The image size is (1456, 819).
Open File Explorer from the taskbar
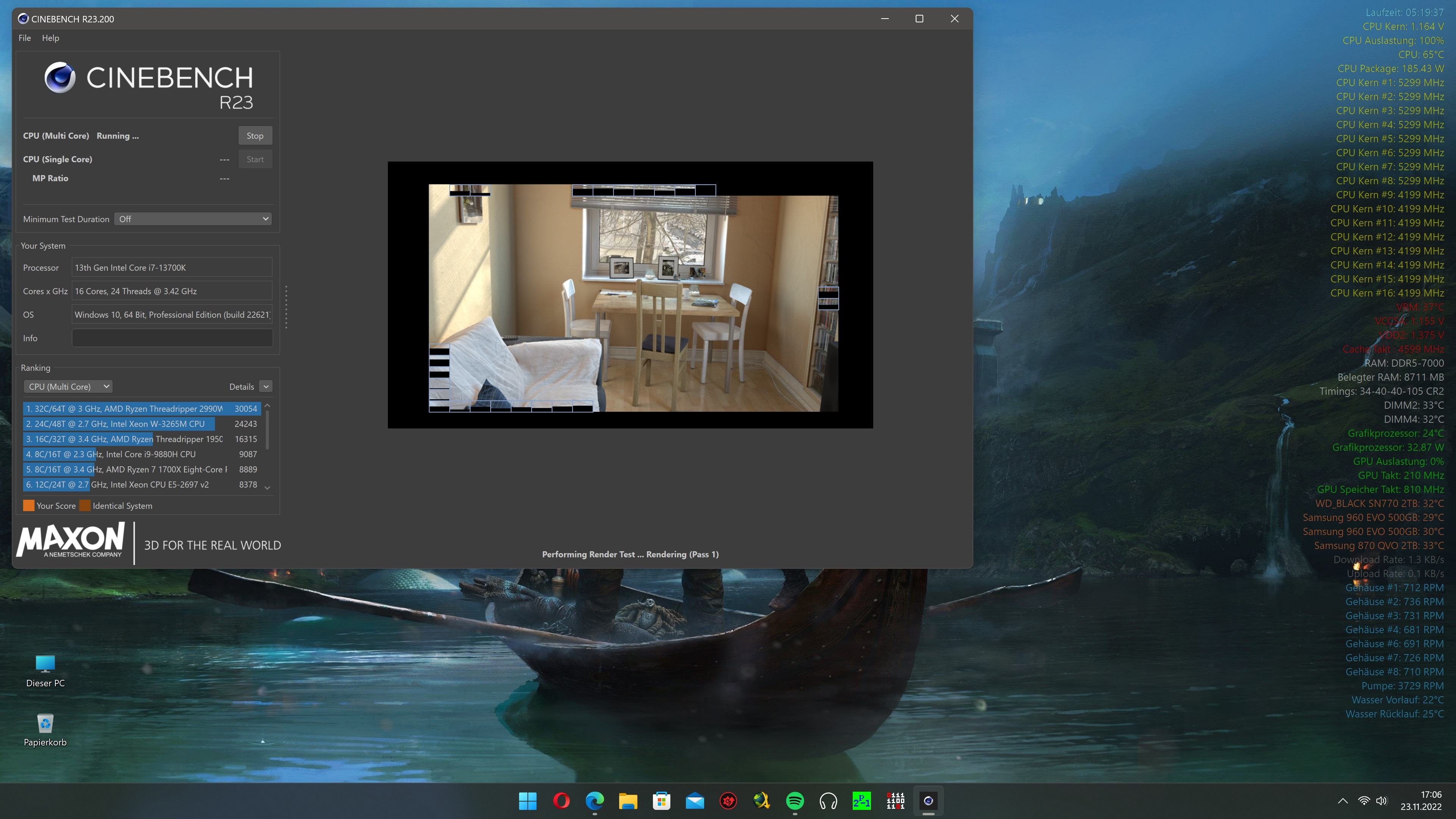[628, 800]
